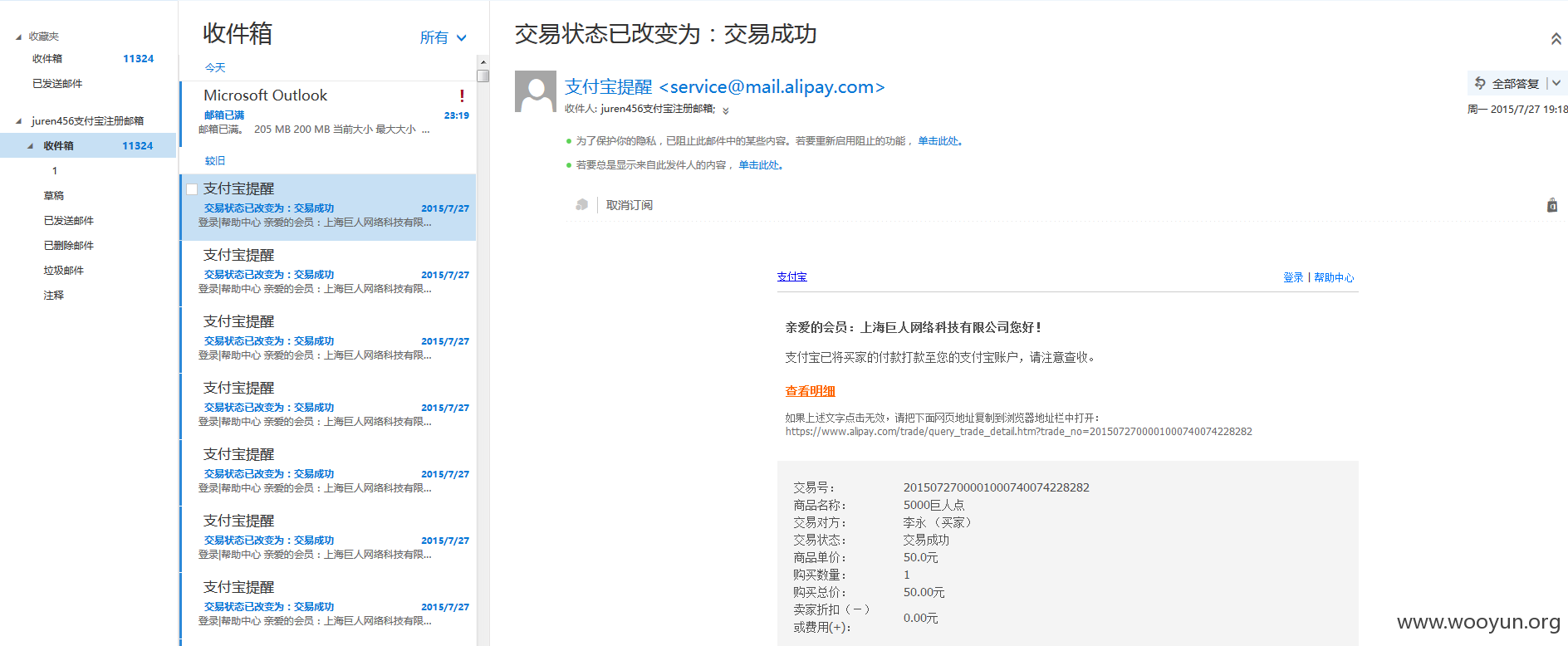Open the 垃圾邮件 junk folder
This screenshot has width=1568, height=646.
coord(64,271)
